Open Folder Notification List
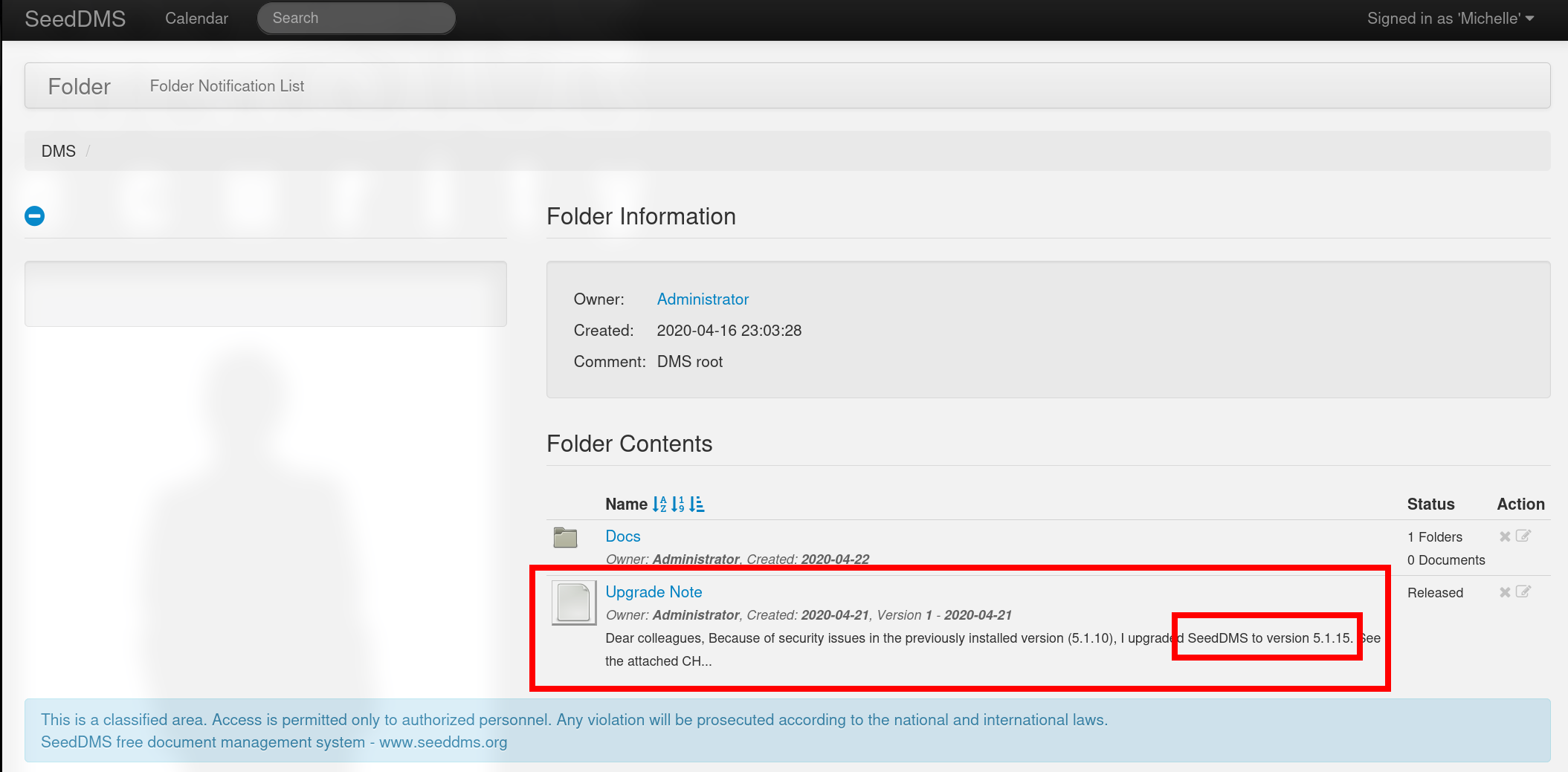 coord(227,86)
